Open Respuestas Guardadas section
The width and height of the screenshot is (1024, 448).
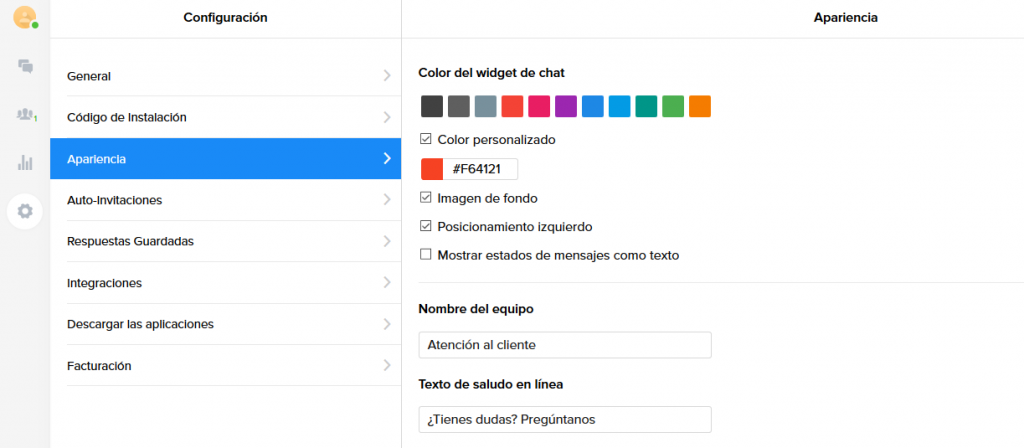pos(225,241)
